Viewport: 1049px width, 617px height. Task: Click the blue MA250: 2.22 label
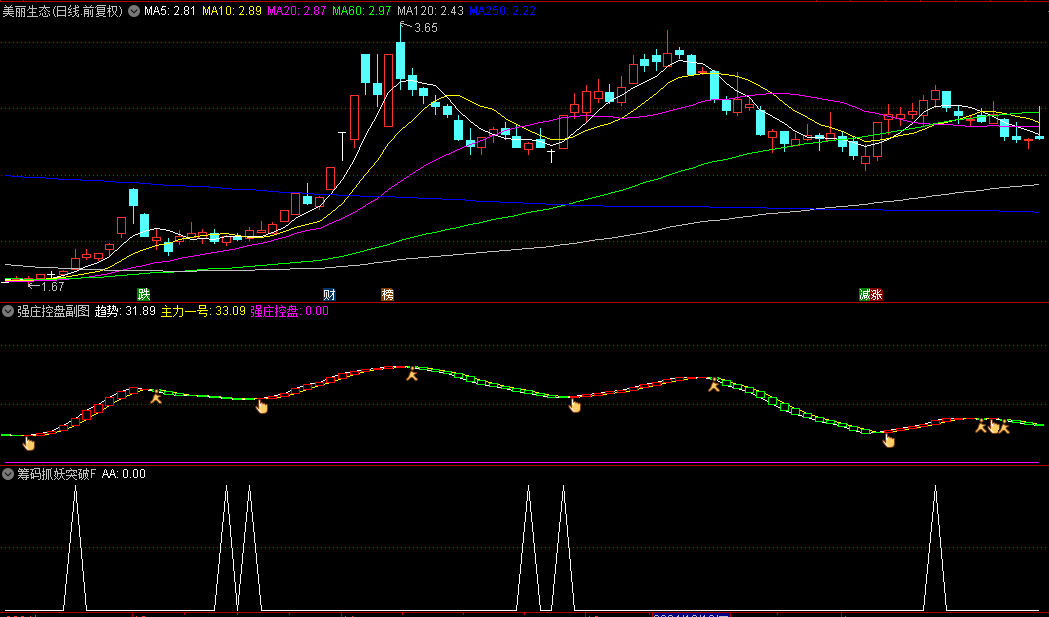click(502, 11)
